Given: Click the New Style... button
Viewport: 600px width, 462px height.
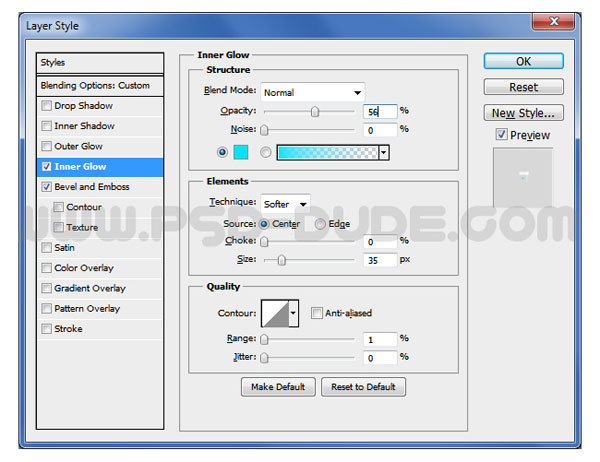Looking at the screenshot, I should (x=523, y=113).
